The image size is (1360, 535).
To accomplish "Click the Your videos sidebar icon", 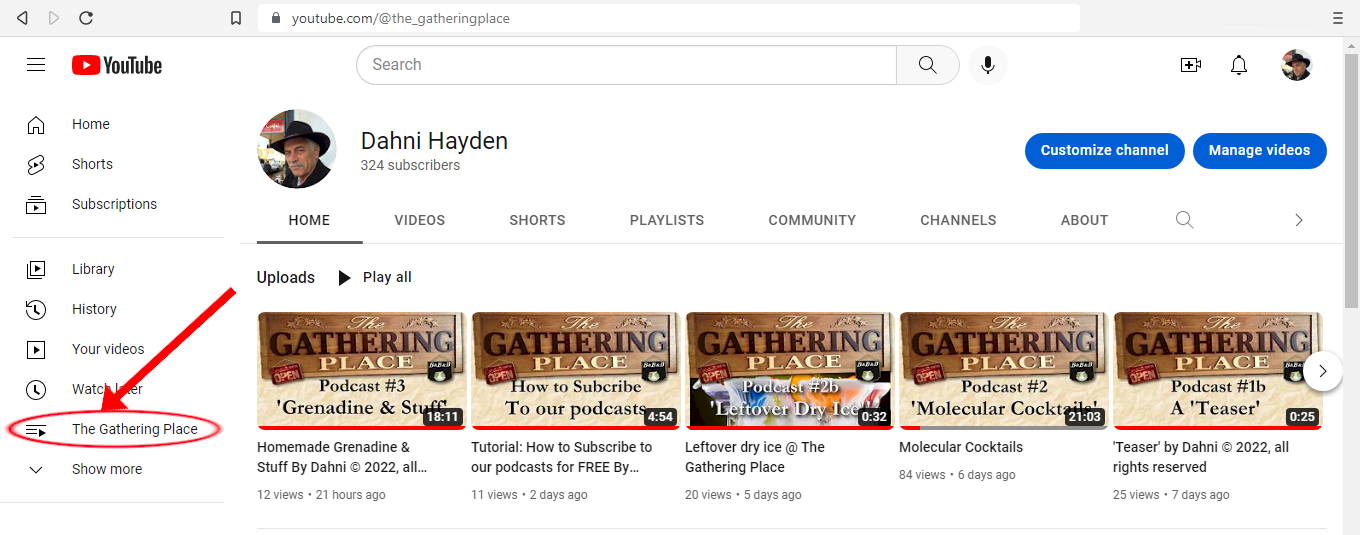I will coord(36,349).
